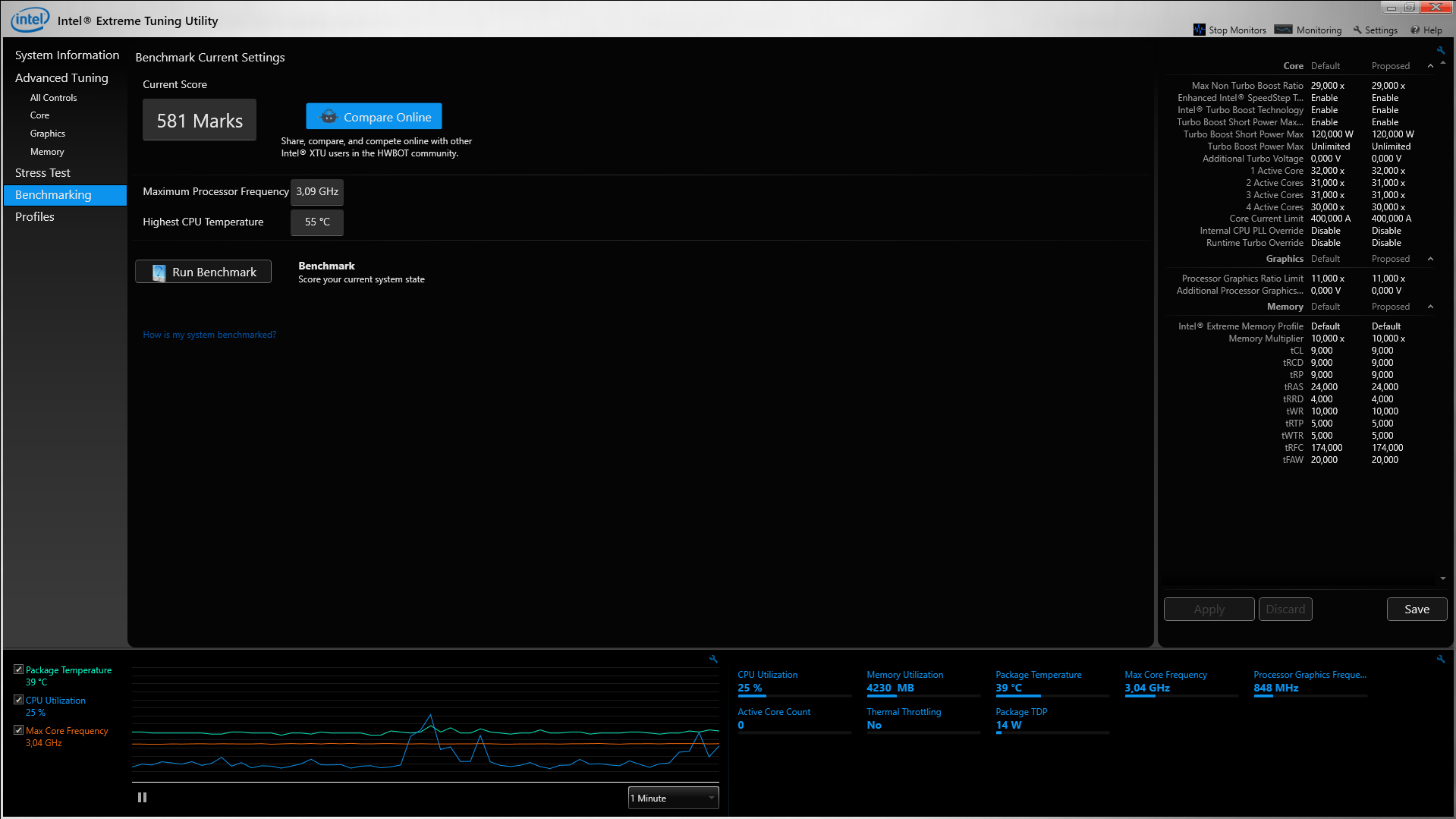Toggle Package Temperature graph checkbox
1456x819 pixels.
tap(18, 669)
